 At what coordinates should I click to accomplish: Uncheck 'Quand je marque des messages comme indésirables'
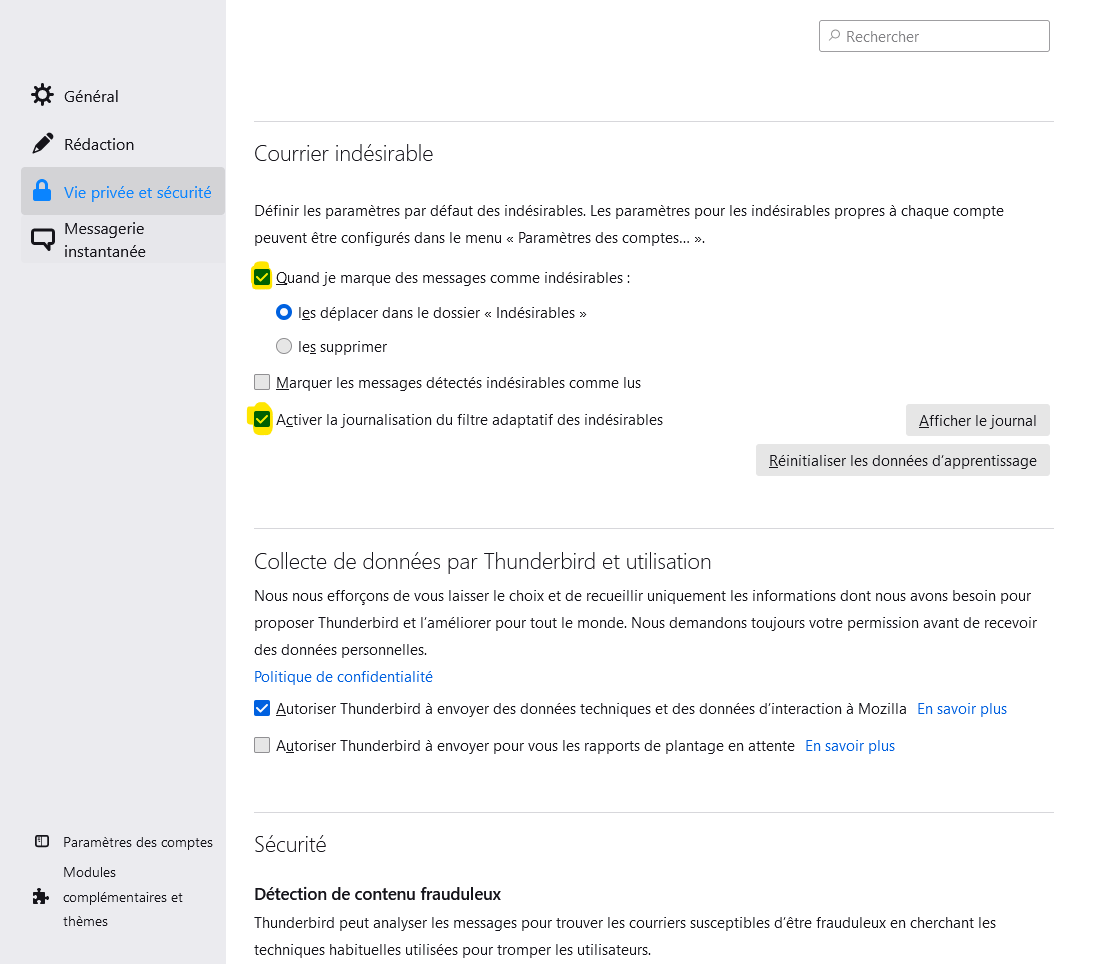pos(262,278)
